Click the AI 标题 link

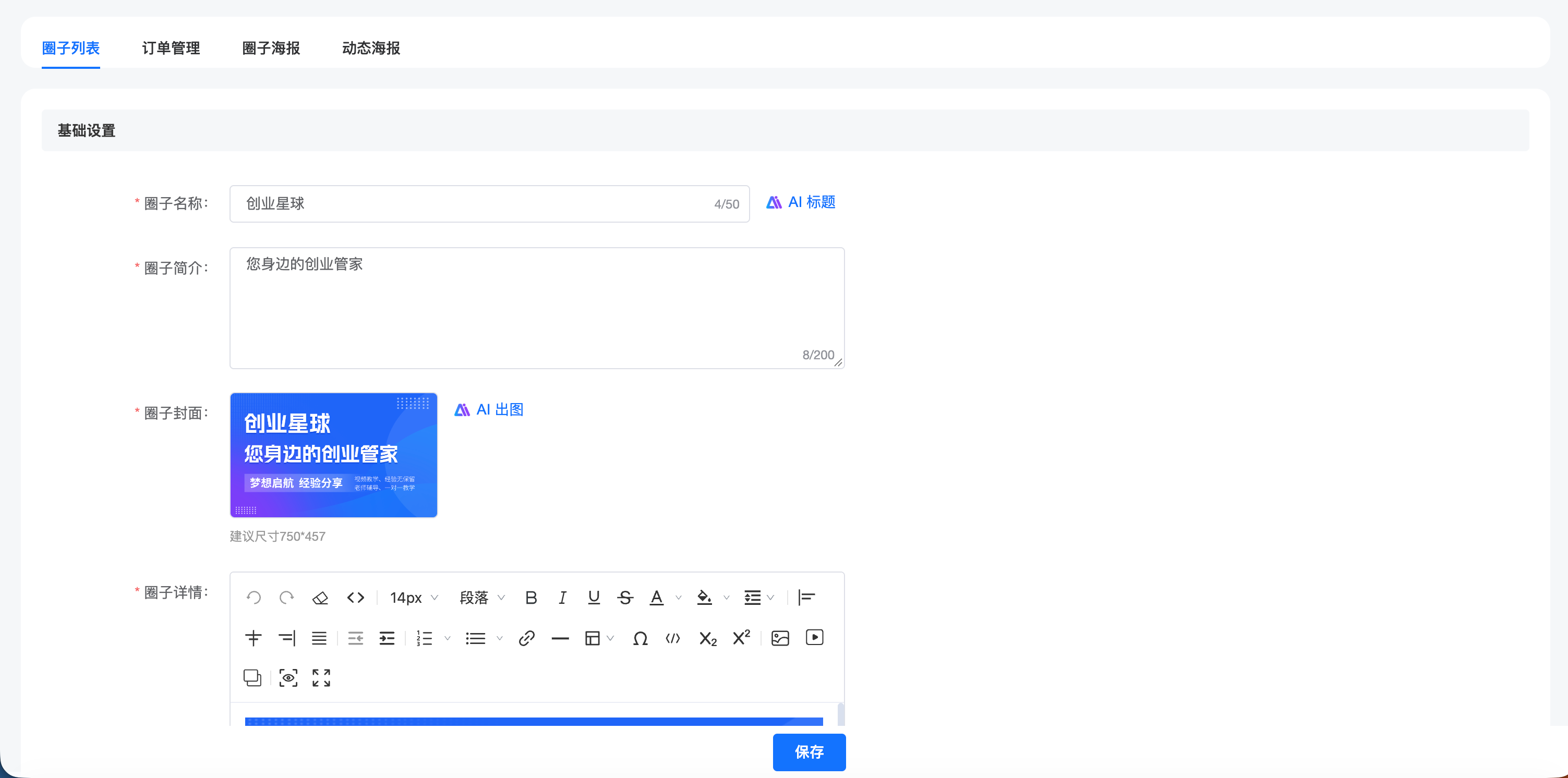point(801,202)
